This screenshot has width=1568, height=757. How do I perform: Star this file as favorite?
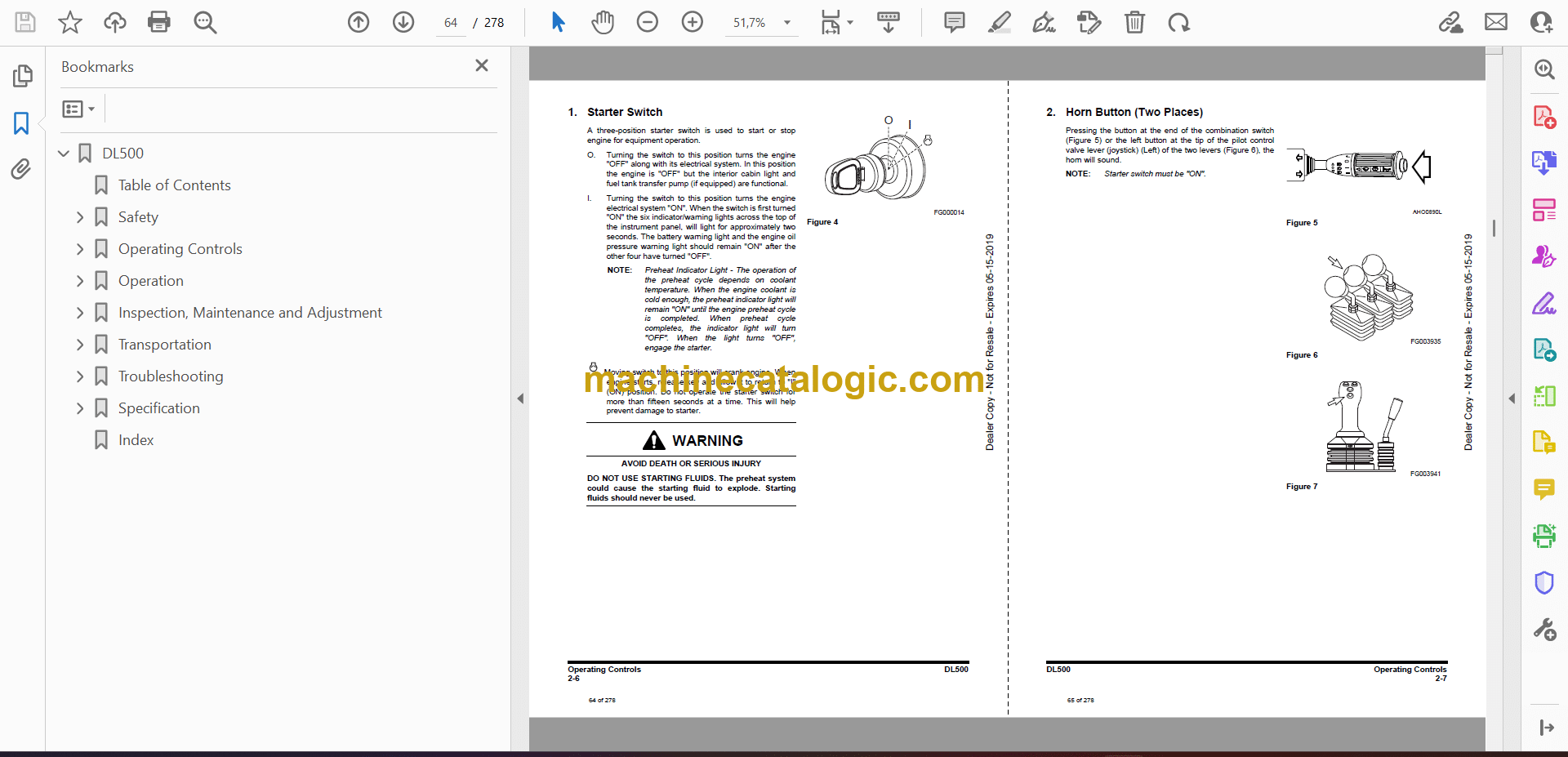[70, 22]
